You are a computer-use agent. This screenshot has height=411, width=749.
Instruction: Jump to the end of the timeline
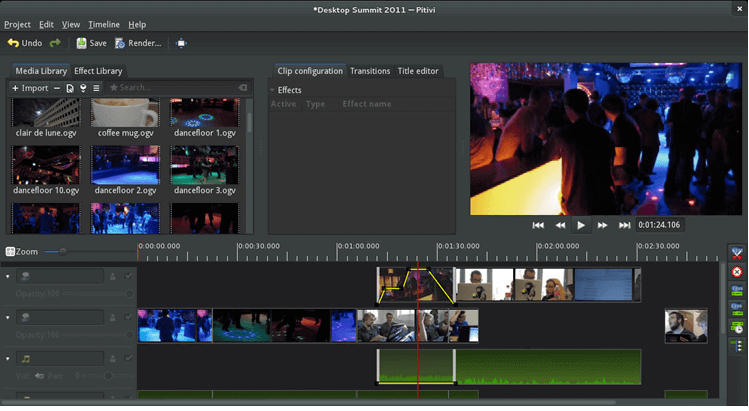click(624, 225)
